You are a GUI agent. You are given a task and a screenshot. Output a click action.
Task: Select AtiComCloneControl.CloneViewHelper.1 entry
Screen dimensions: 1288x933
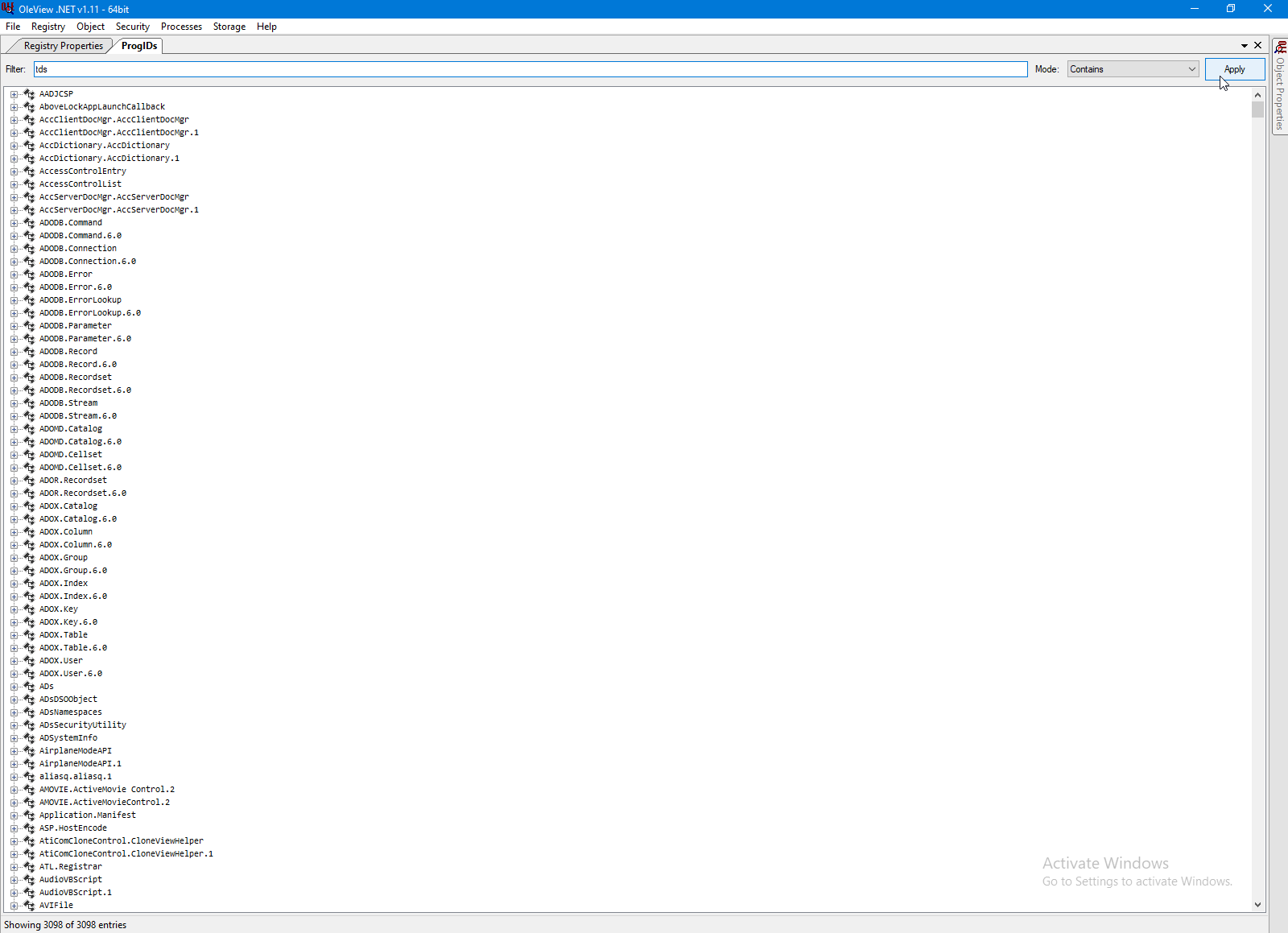click(x=126, y=854)
